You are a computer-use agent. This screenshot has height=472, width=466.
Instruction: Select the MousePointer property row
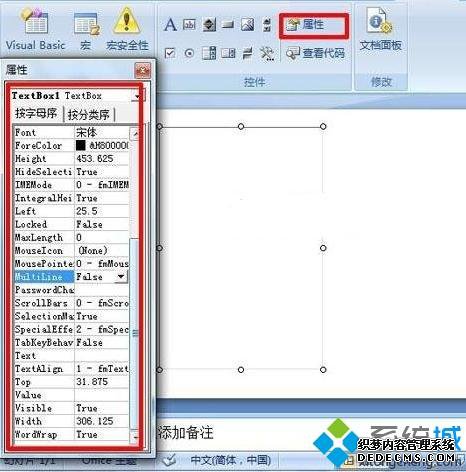click(71, 264)
